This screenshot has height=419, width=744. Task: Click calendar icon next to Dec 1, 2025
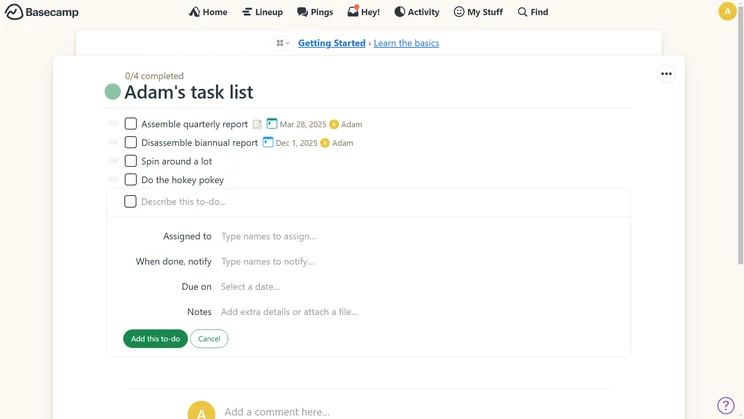coord(268,142)
